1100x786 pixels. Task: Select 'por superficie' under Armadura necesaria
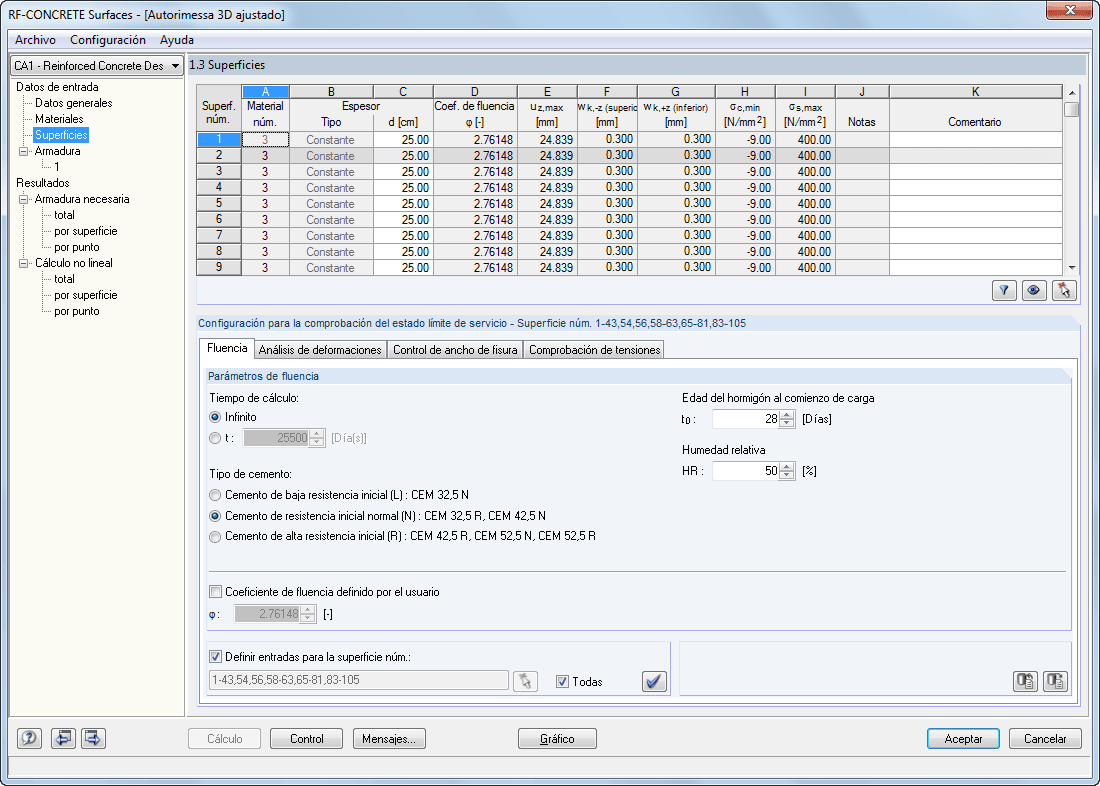(86, 232)
